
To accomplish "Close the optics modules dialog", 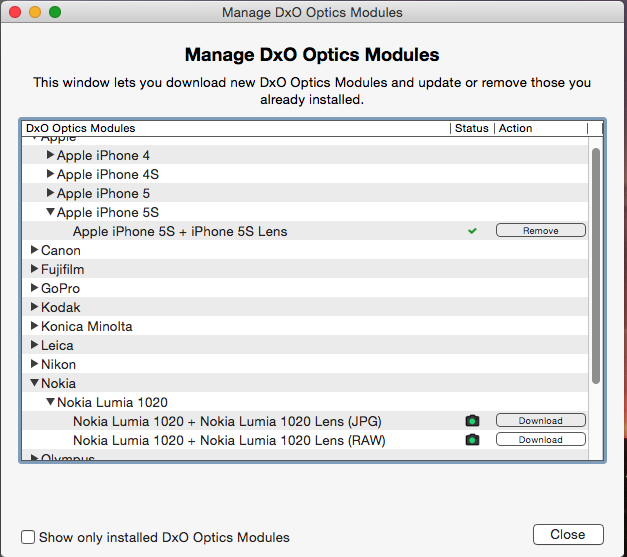I will coord(568,534).
